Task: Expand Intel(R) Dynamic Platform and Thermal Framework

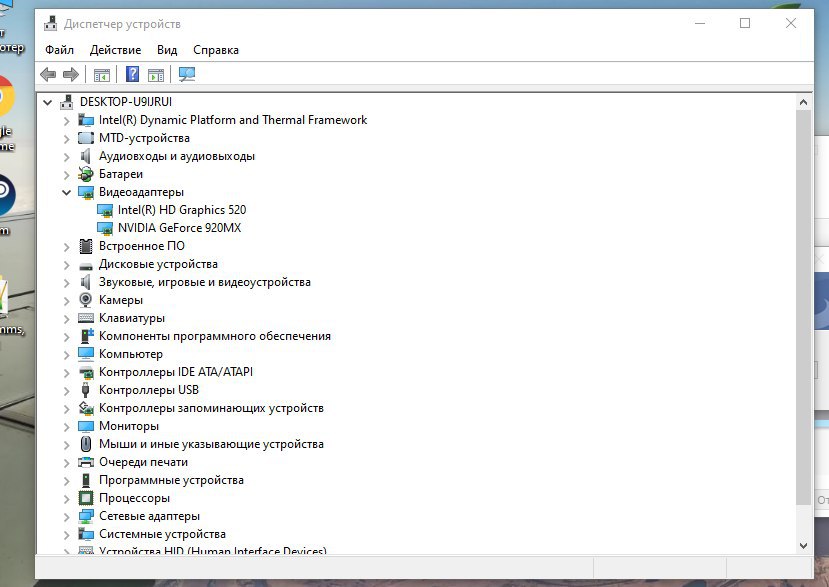Action: point(66,121)
